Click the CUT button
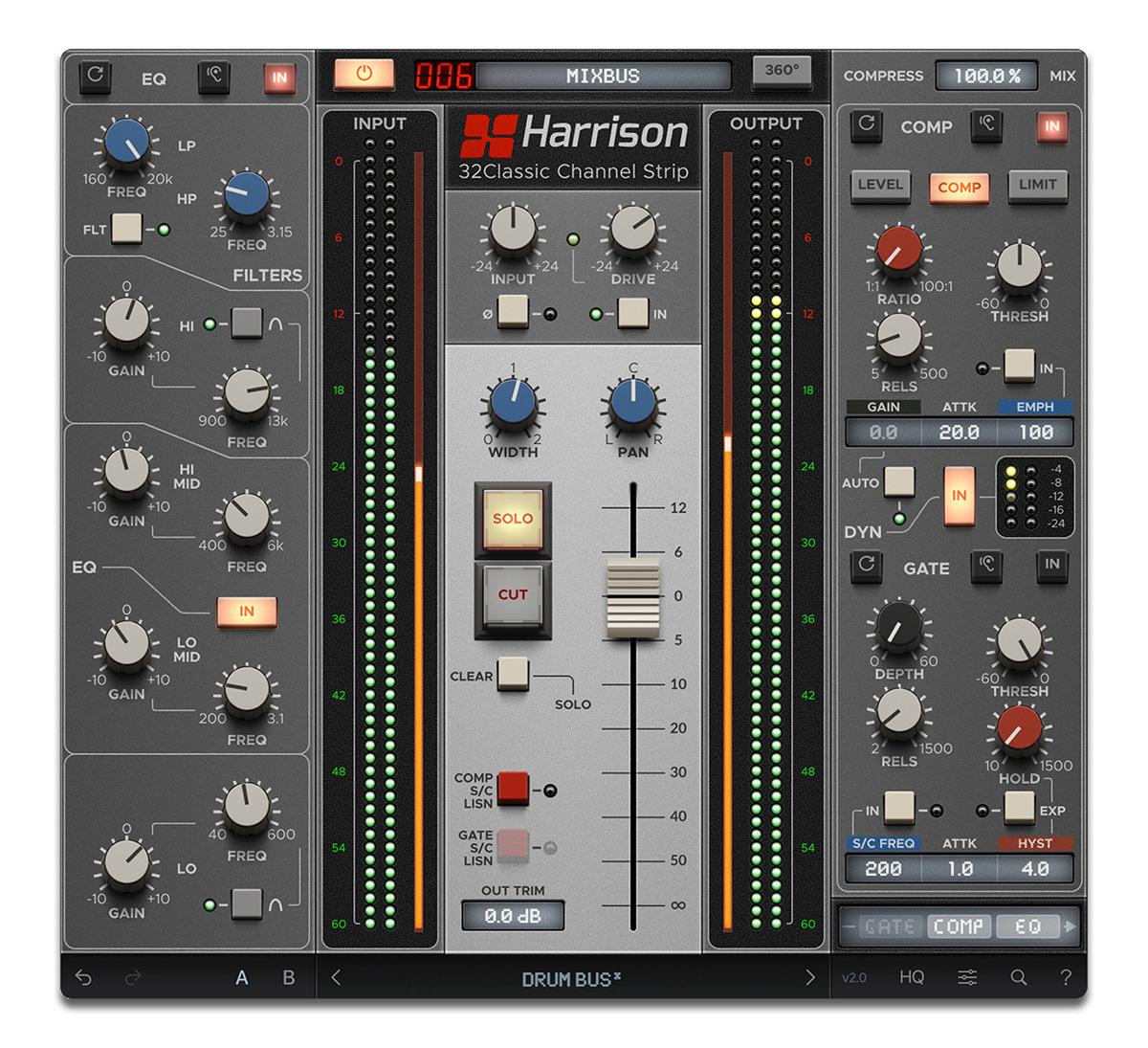 tap(513, 593)
